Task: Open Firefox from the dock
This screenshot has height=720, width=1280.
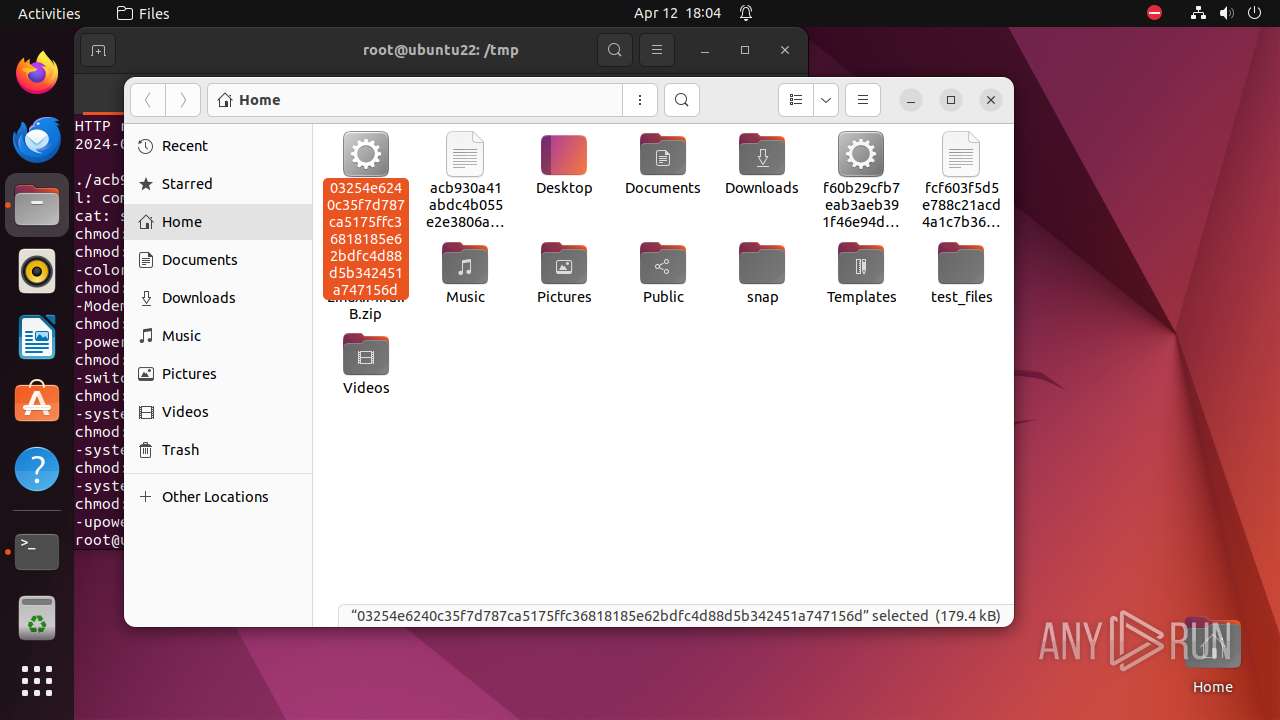Action: pos(37,73)
